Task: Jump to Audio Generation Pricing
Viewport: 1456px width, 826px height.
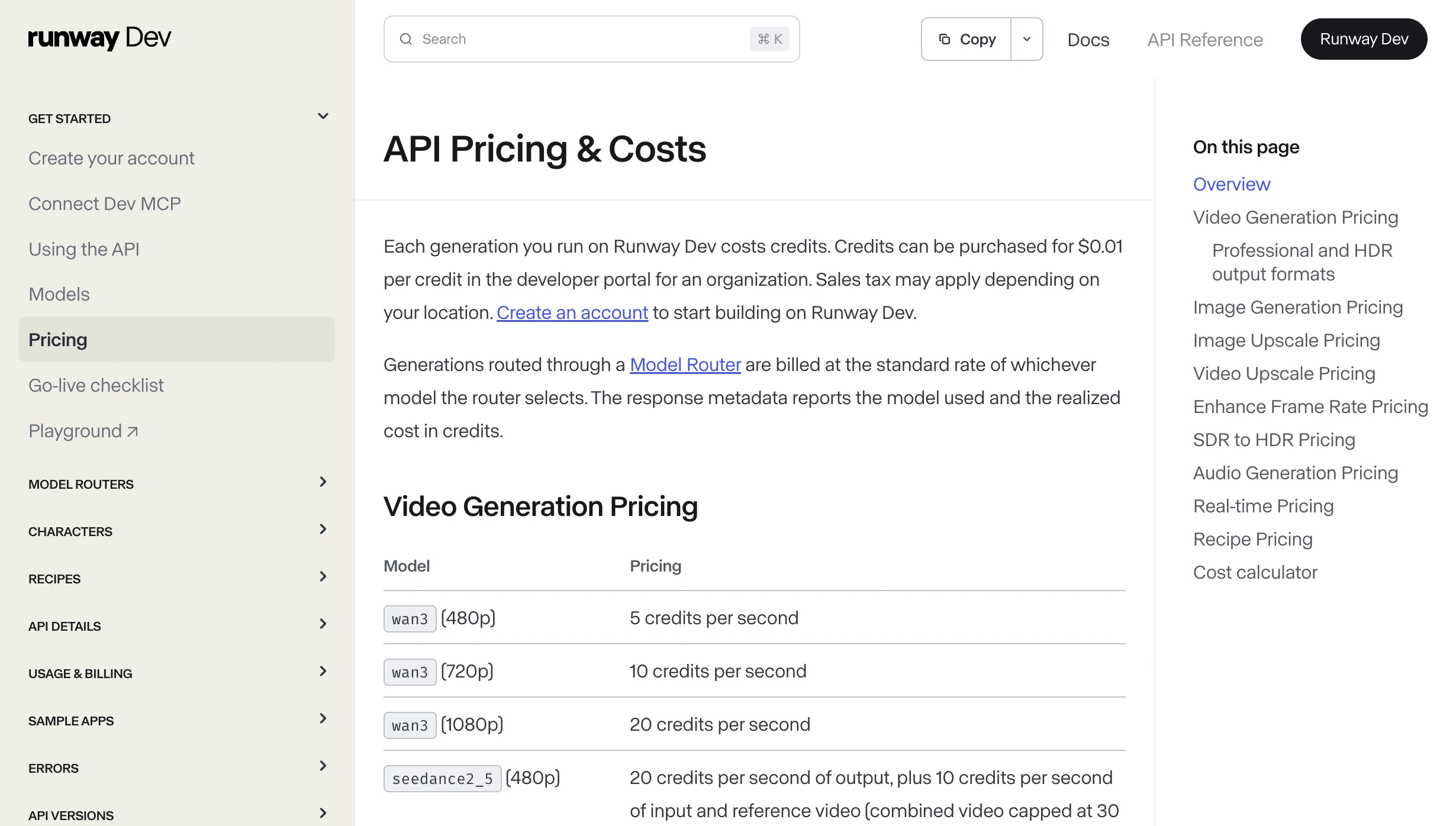Action: (1296, 473)
